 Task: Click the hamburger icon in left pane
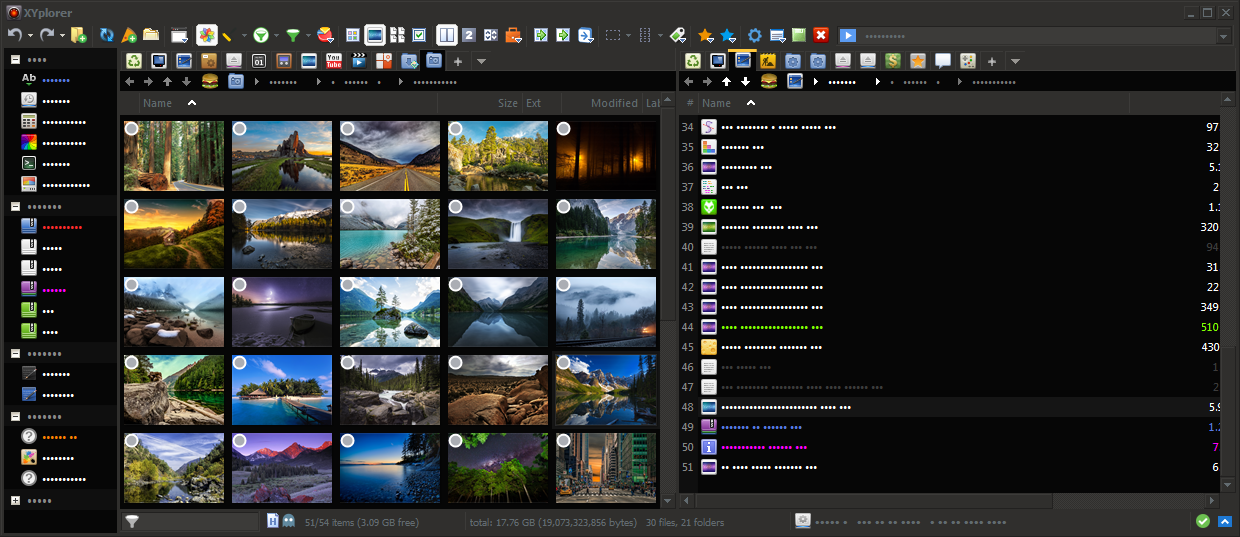click(x=210, y=81)
